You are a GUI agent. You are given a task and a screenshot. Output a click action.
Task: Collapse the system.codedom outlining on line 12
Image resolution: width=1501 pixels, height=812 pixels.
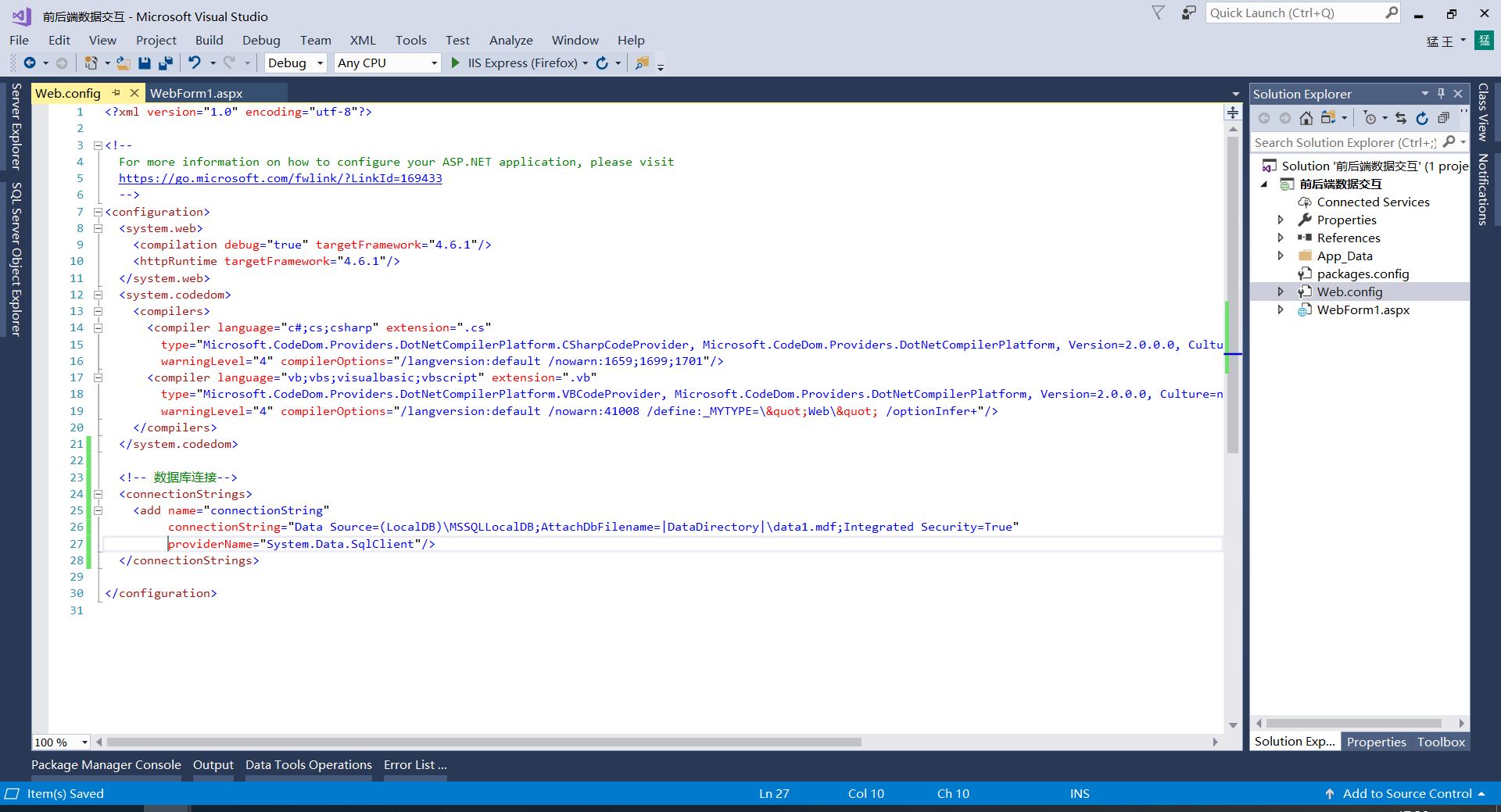[x=98, y=295]
